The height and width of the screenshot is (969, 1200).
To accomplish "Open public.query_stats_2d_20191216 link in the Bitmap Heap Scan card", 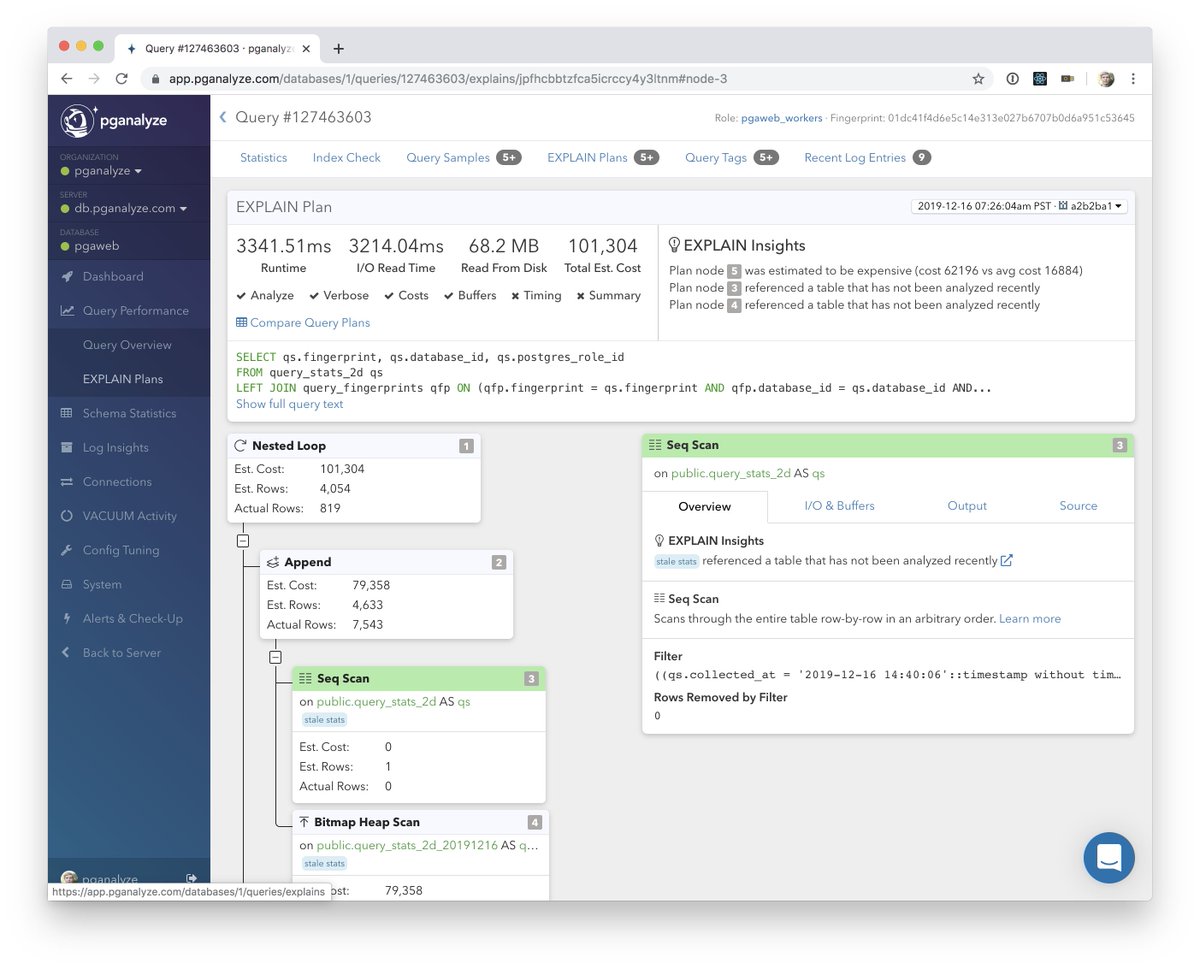I will click(x=408, y=845).
